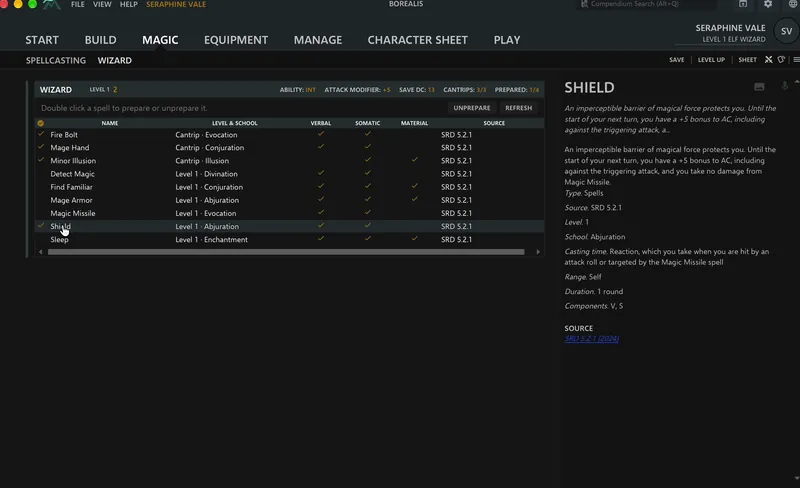
Task: Click the globe icon in title bar
Action: [x=793, y=4]
